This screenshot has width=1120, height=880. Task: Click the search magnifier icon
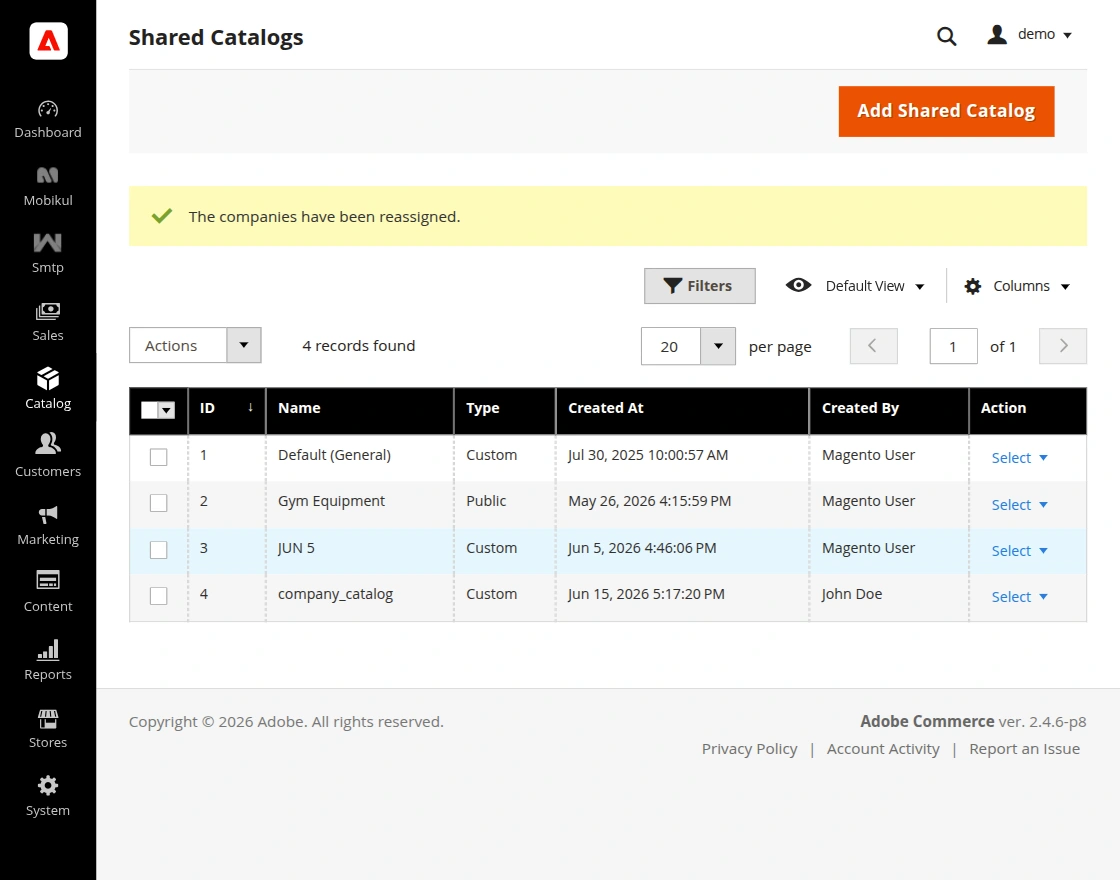click(946, 36)
